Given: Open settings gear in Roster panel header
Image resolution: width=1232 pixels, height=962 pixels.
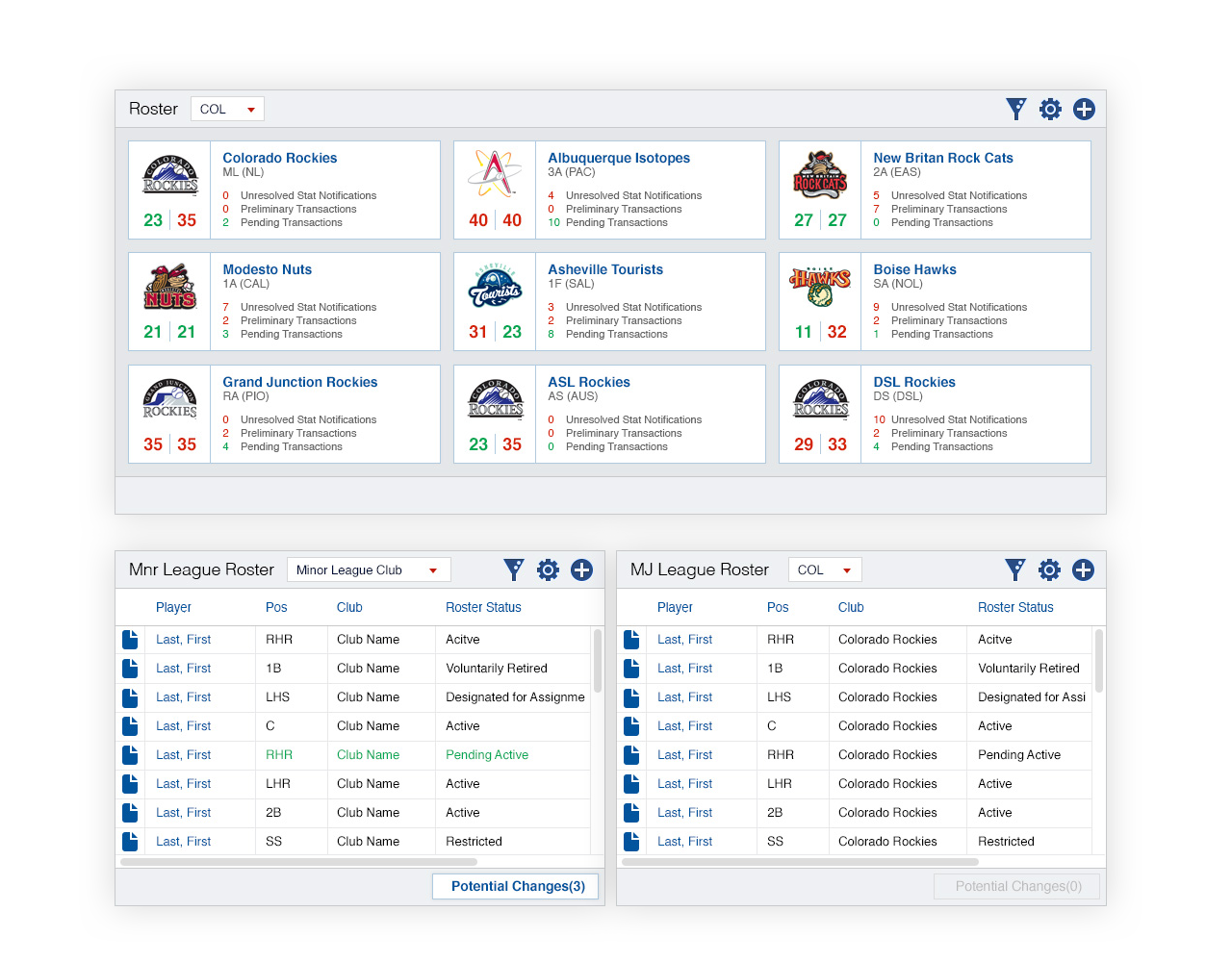Looking at the screenshot, I should click(1050, 109).
